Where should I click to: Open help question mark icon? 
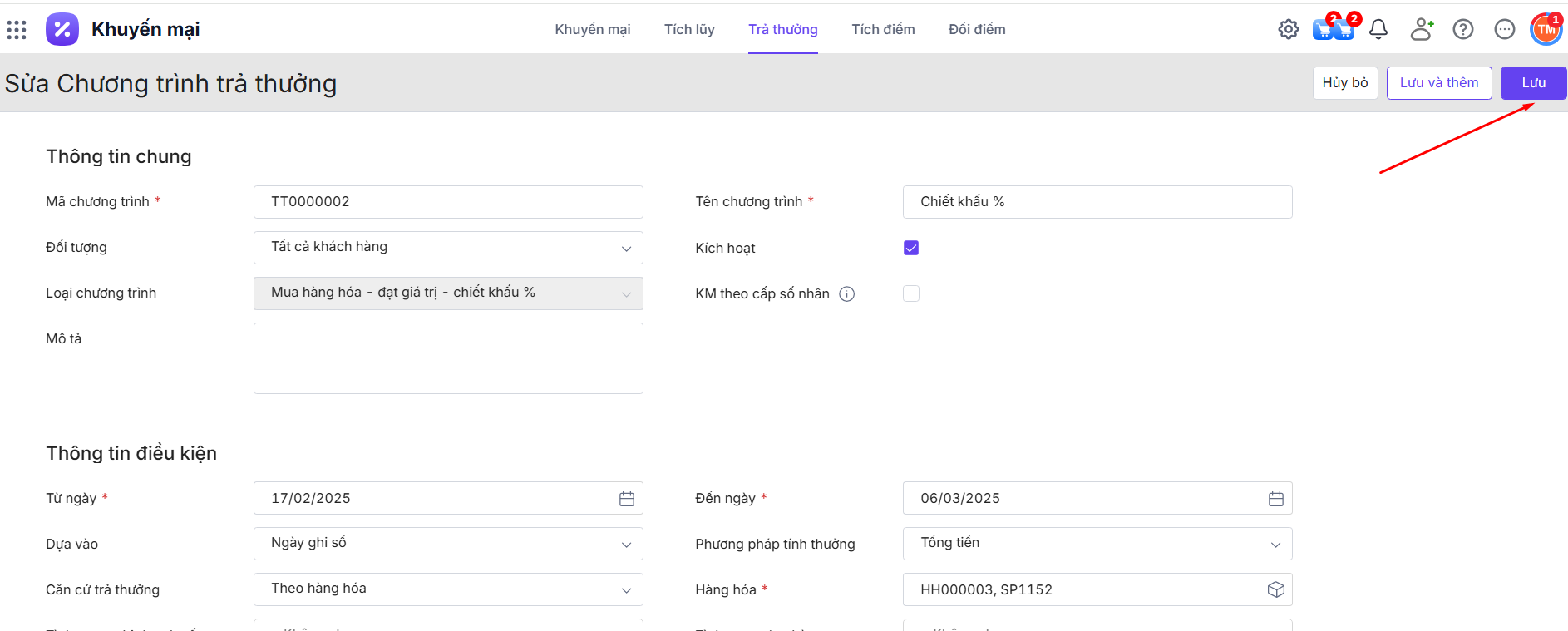pos(1462,30)
